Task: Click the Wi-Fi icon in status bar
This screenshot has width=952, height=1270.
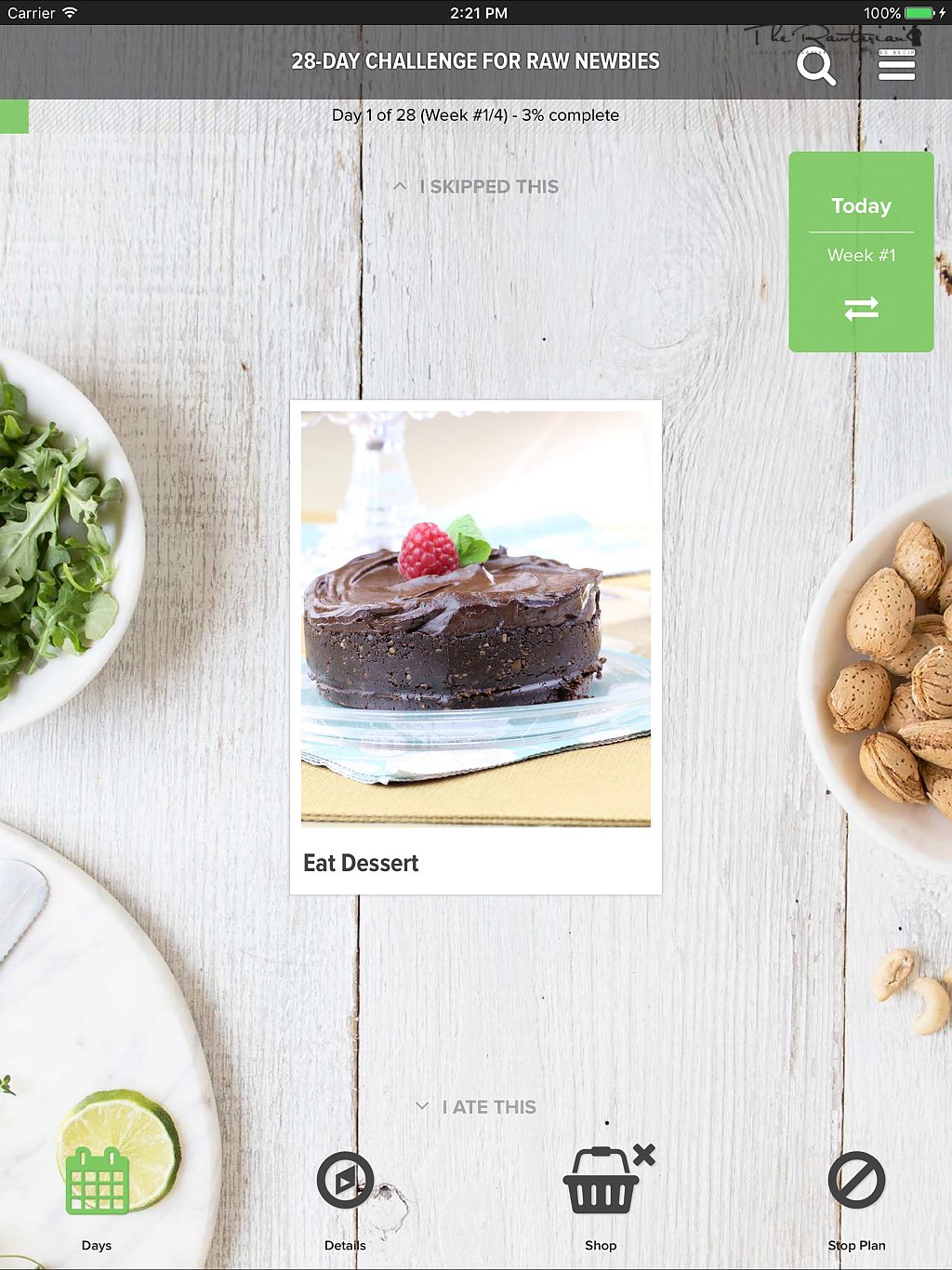Action: coord(70,13)
